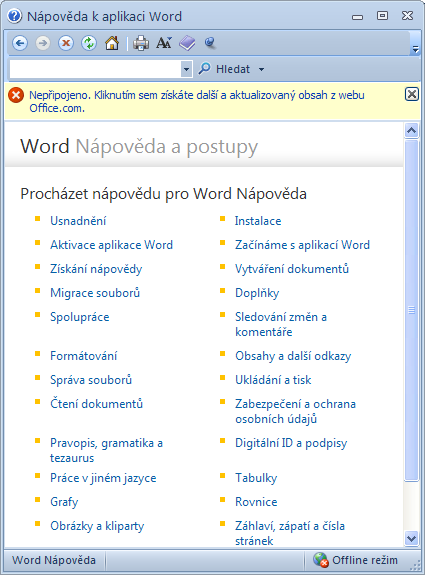425x575 pixels.
Task: Click the vertical scrollbar down arrow
Action: coord(411,539)
